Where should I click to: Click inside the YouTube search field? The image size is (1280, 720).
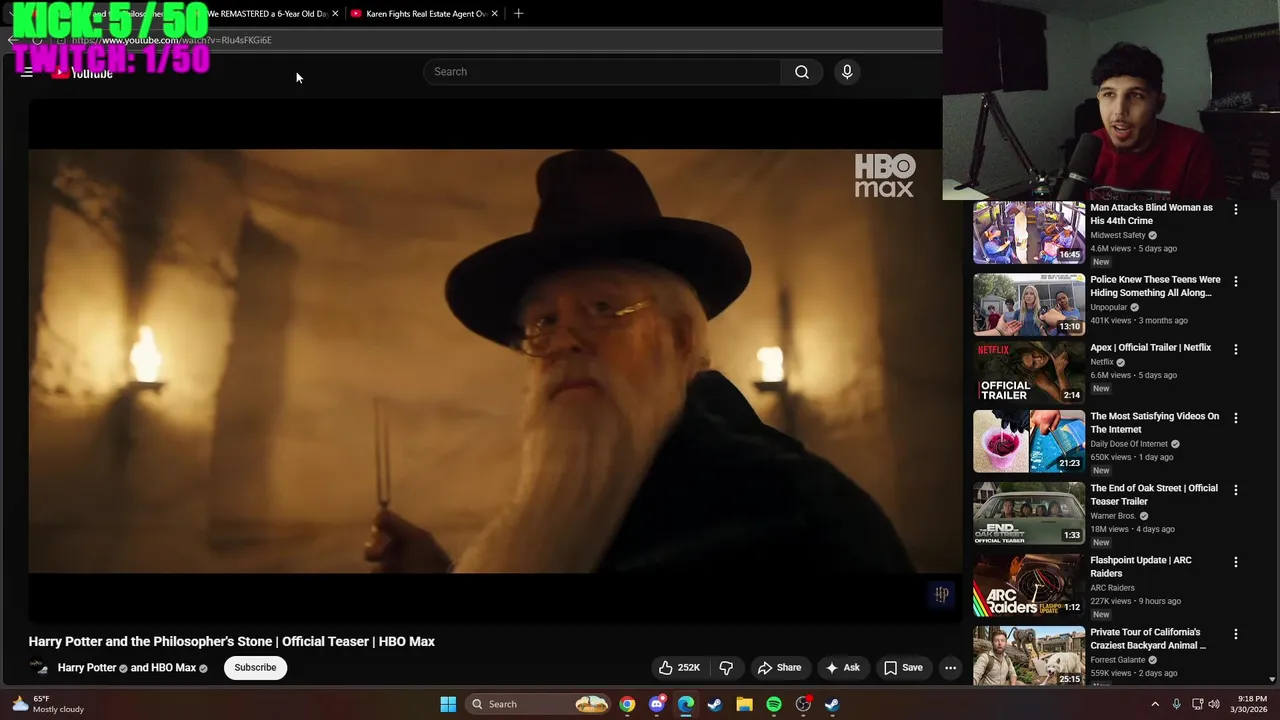602,72
